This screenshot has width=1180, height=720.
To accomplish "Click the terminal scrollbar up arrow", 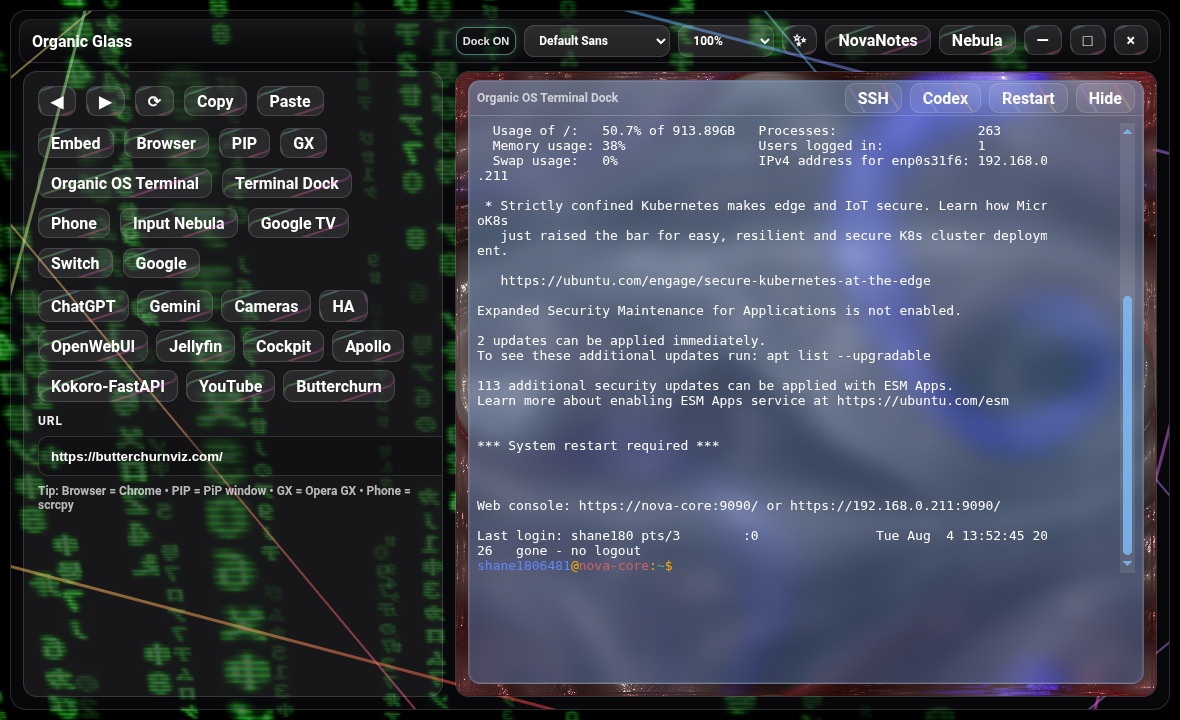I will tap(1127, 132).
